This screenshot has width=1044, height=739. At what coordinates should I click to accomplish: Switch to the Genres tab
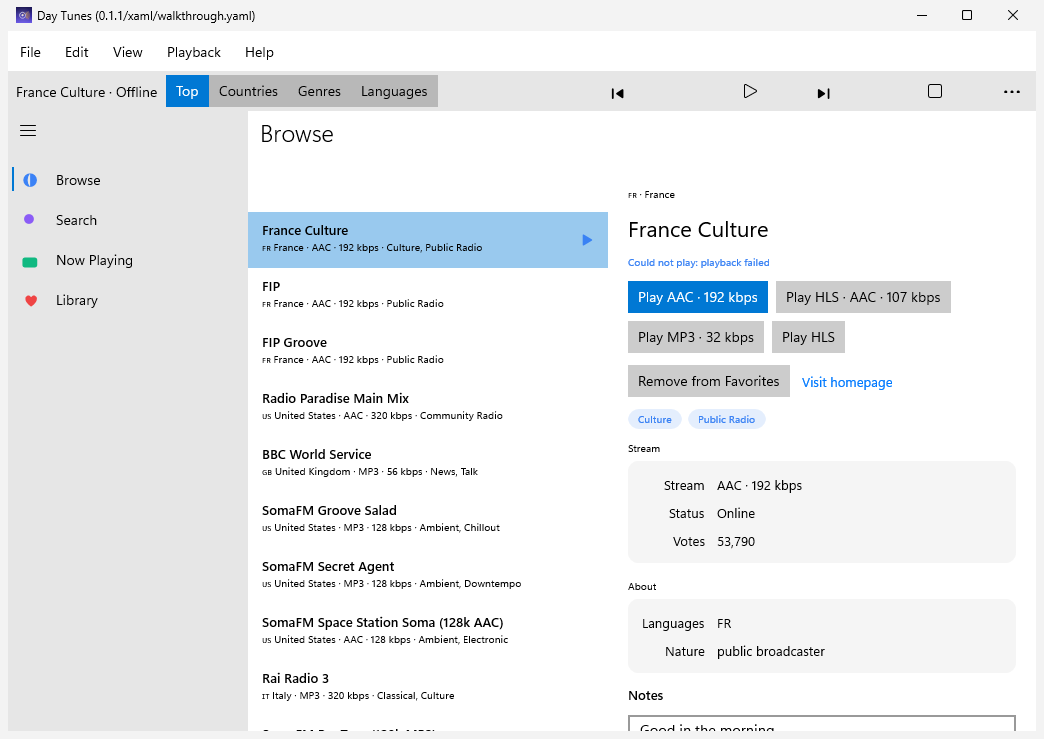click(319, 91)
